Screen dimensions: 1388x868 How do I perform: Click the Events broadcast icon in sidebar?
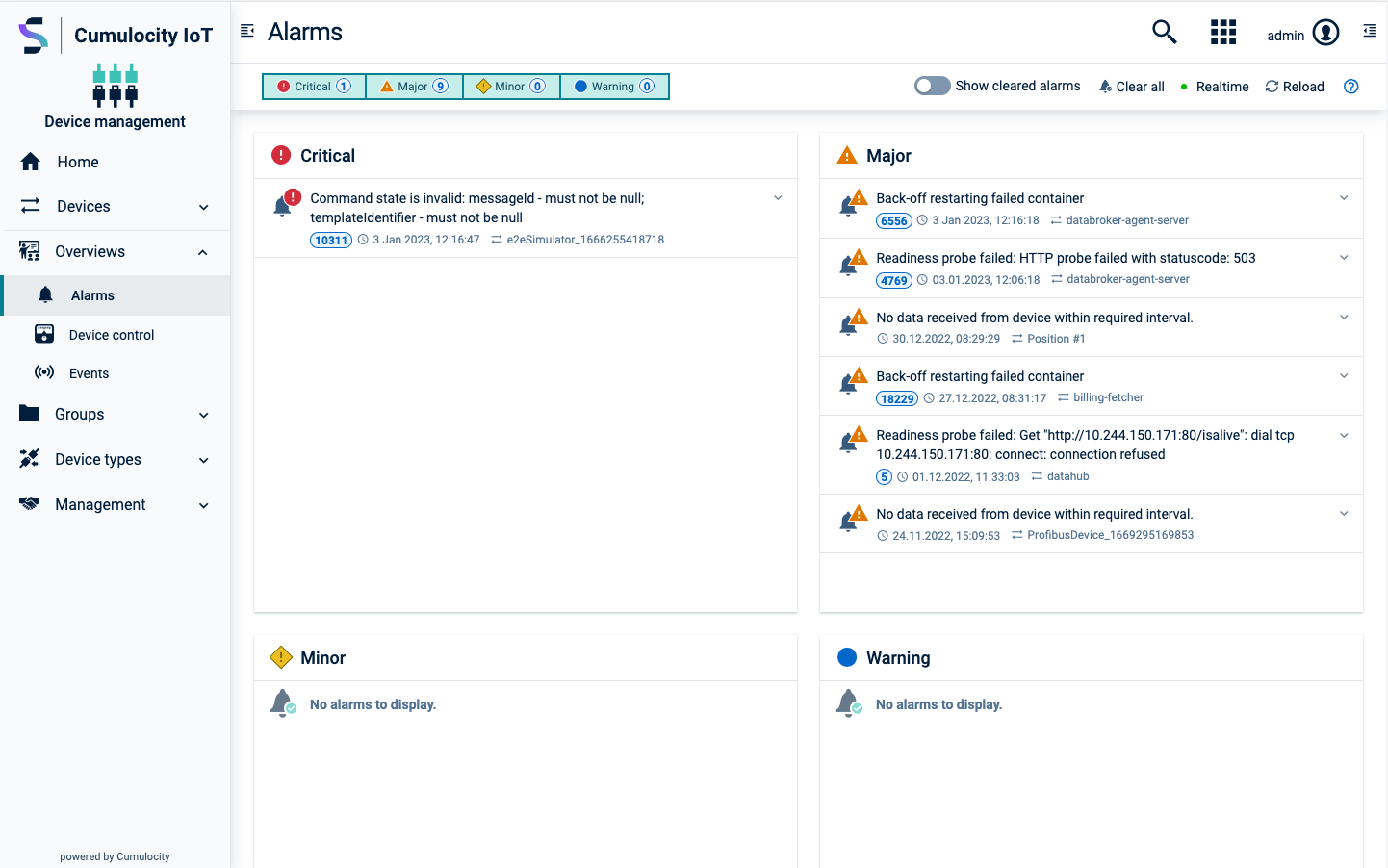pyautogui.click(x=44, y=372)
